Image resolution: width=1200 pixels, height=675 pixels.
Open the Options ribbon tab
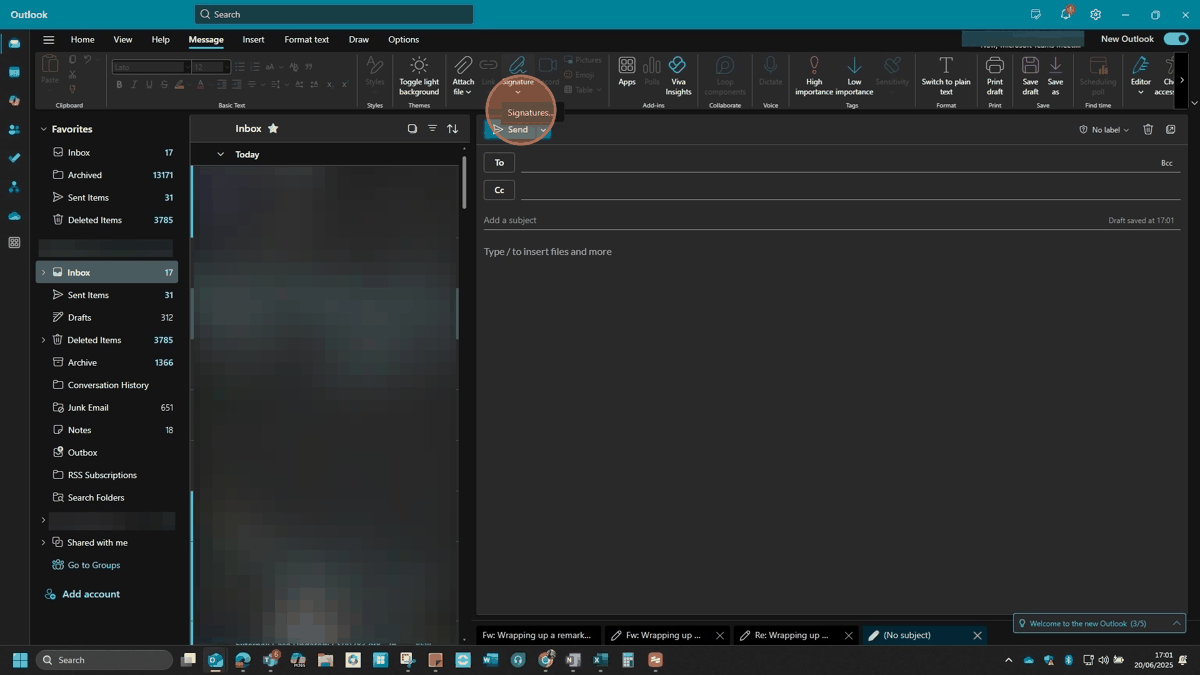click(x=403, y=40)
